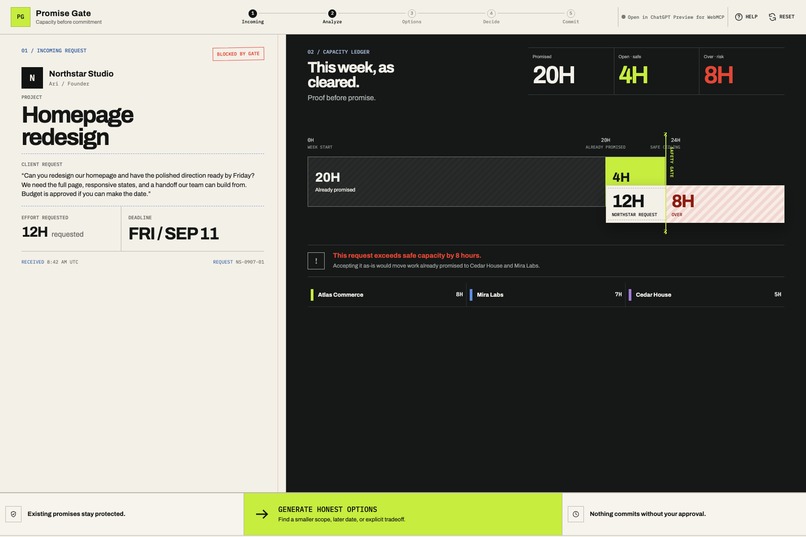Click Generate Honest Options button
Viewport: 806px width, 537px height.
(403, 514)
